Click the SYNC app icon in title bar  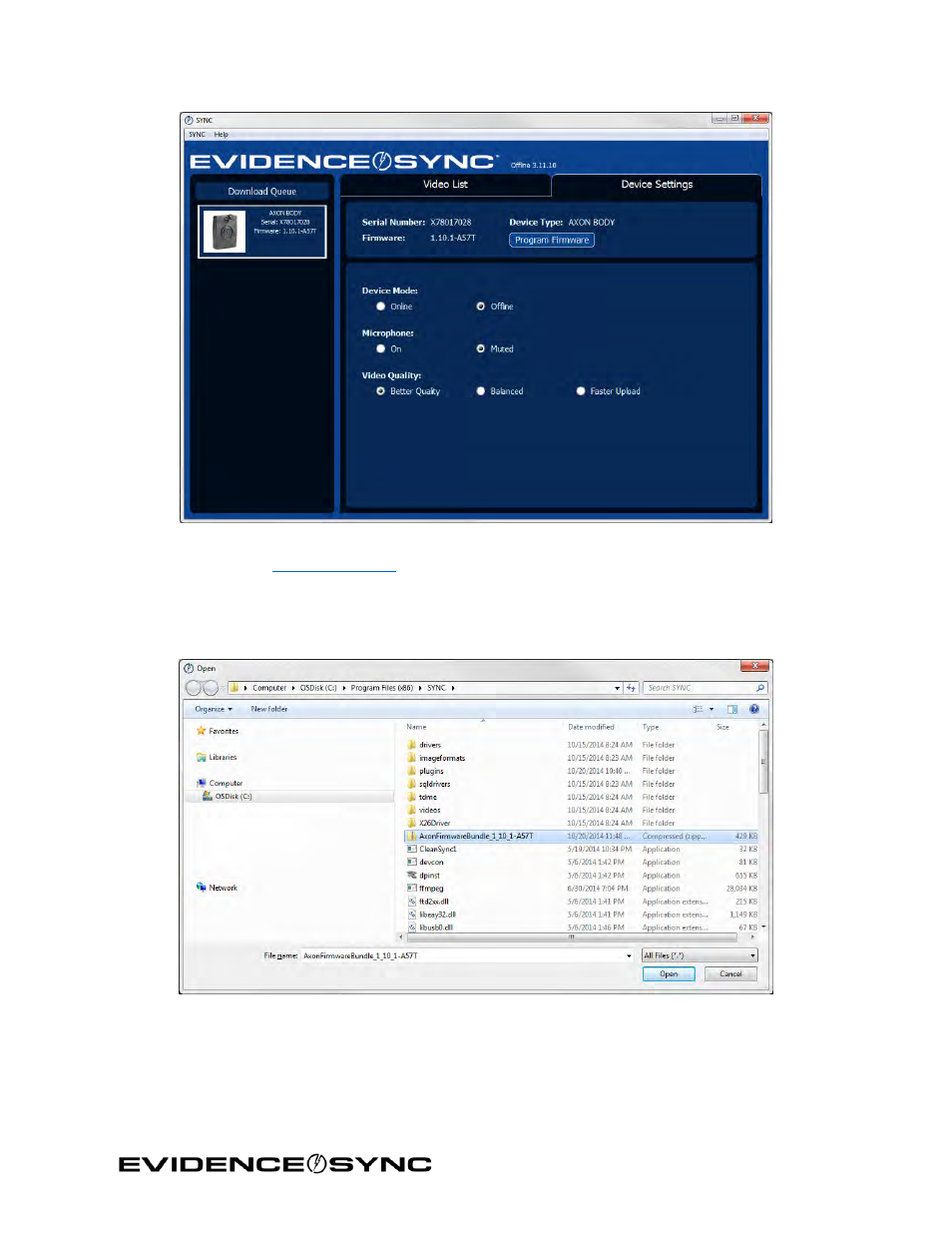tap(189, 120)
